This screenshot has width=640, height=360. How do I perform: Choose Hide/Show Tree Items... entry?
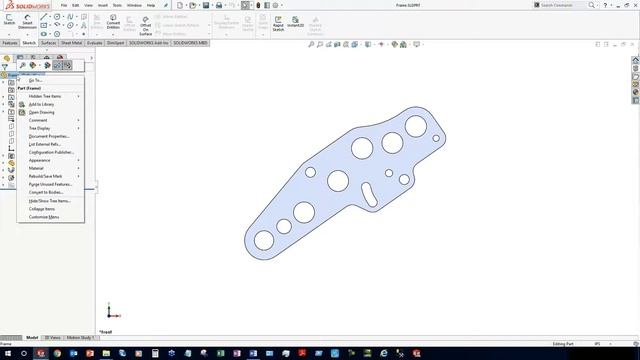click(x=51, y=201)
